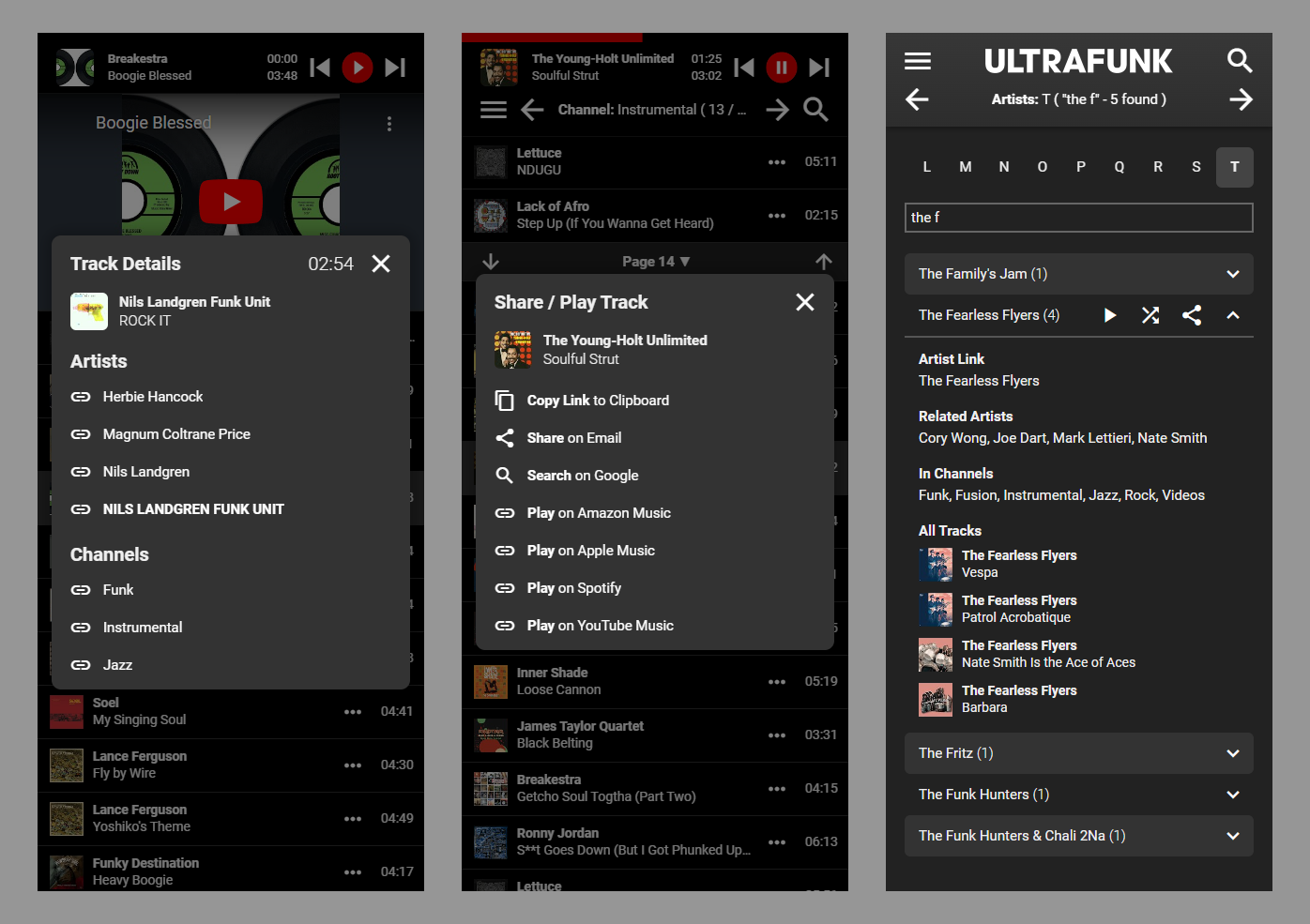Open the video options three-dot menu on Boogie Blessed
Screen dimensions: 1310x924
click(389, 124)
